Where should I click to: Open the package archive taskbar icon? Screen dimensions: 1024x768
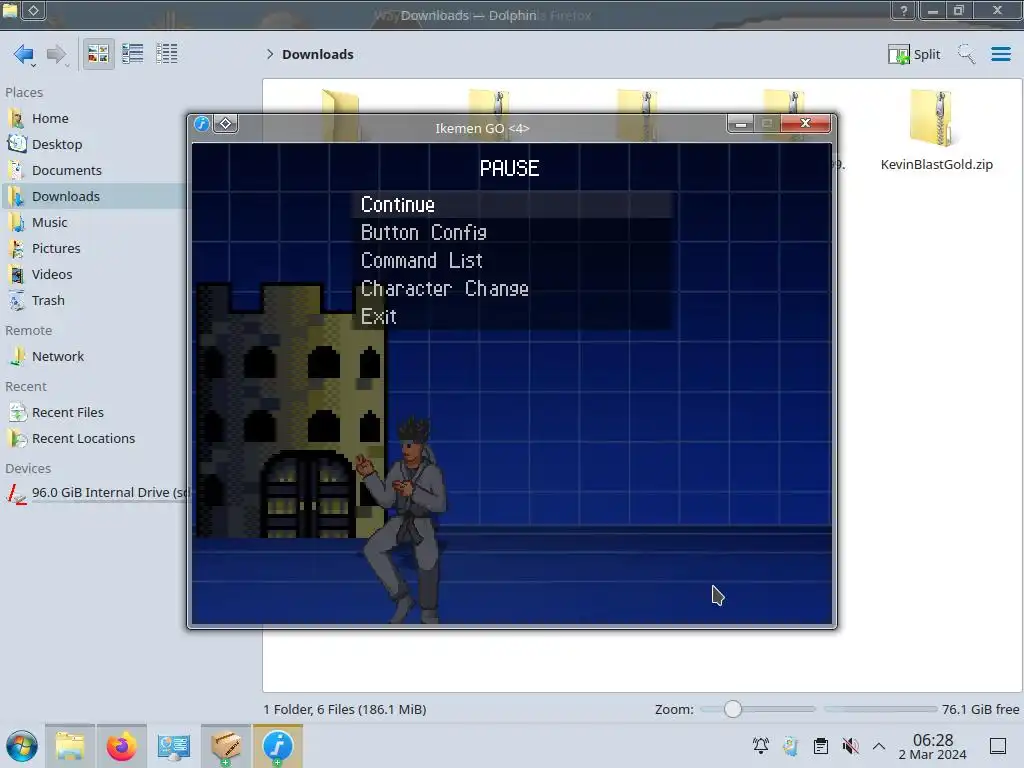pyautogui.click(x=225, y=746)
